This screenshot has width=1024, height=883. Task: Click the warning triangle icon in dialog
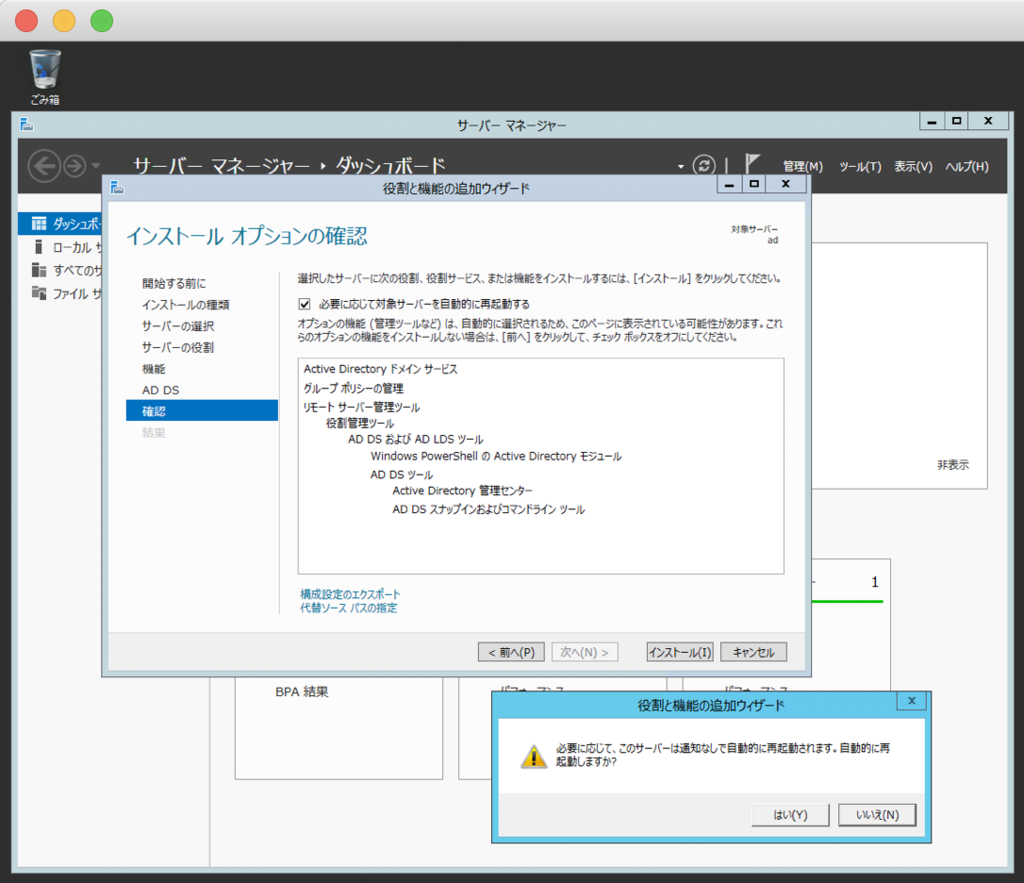534,757
